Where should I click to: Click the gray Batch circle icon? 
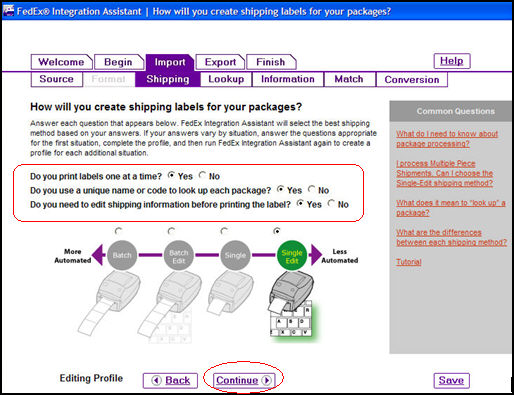(x=122, y=255)
